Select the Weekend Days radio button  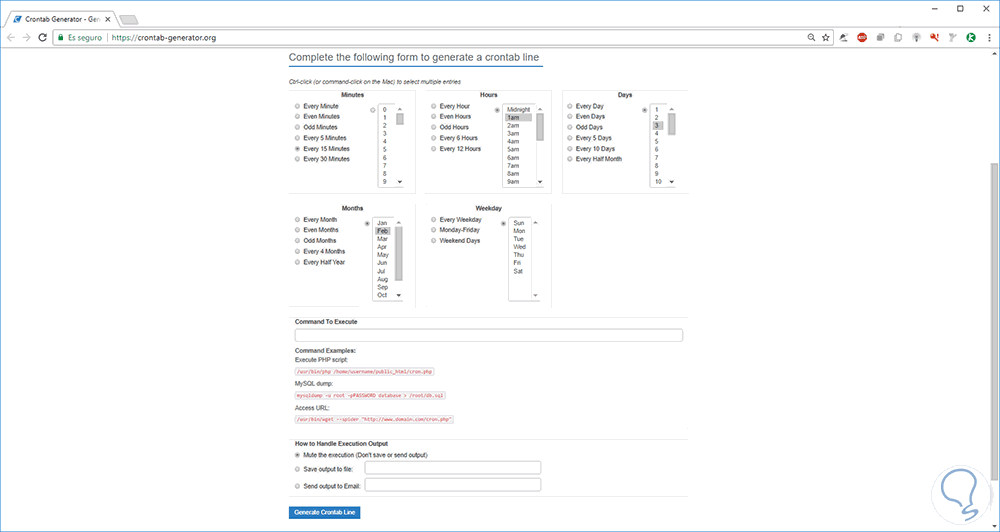(434, 240)
